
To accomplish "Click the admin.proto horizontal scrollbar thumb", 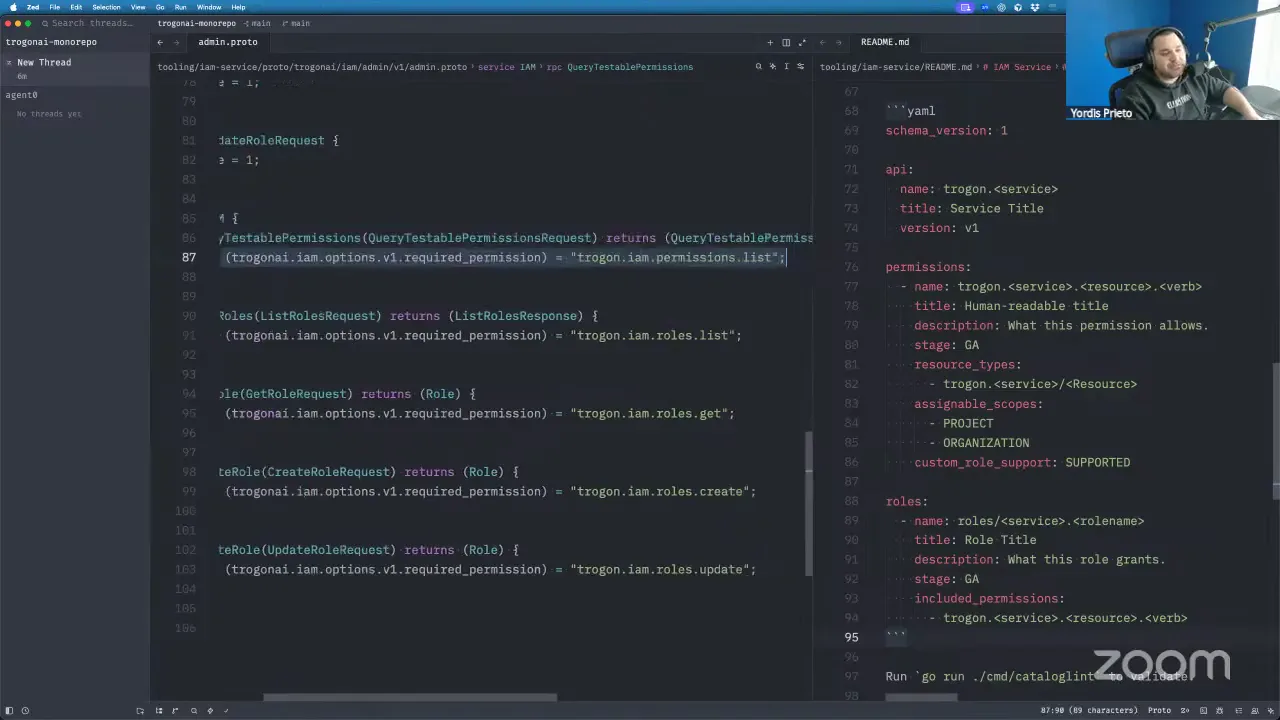I will 410,698.
